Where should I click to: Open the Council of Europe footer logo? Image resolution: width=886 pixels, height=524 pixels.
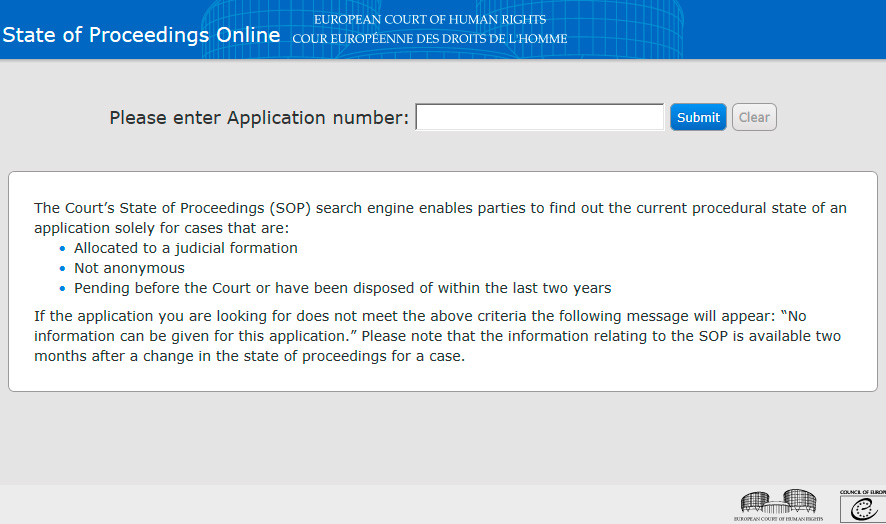click(x=863, y=506)
